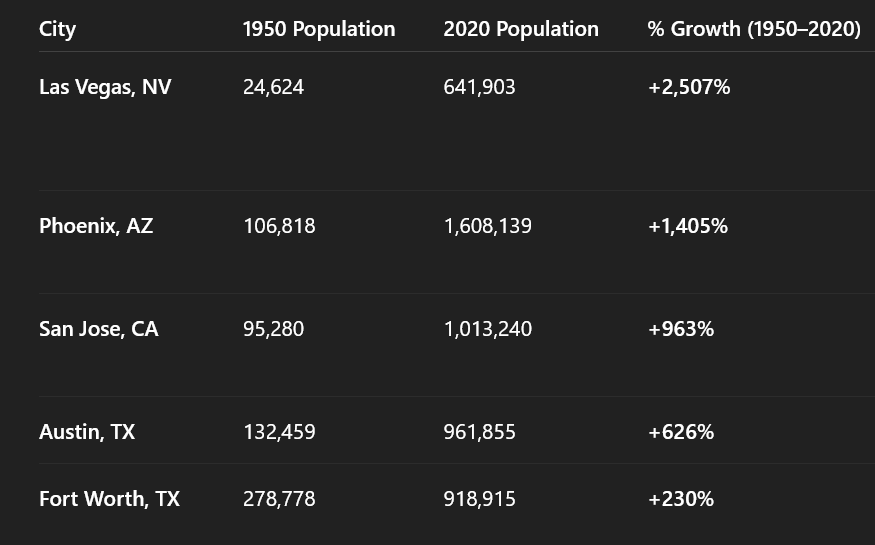875x545 pixels.
Task: Select Las Vegas 1950 population 24,624
Action: point(273,87)
